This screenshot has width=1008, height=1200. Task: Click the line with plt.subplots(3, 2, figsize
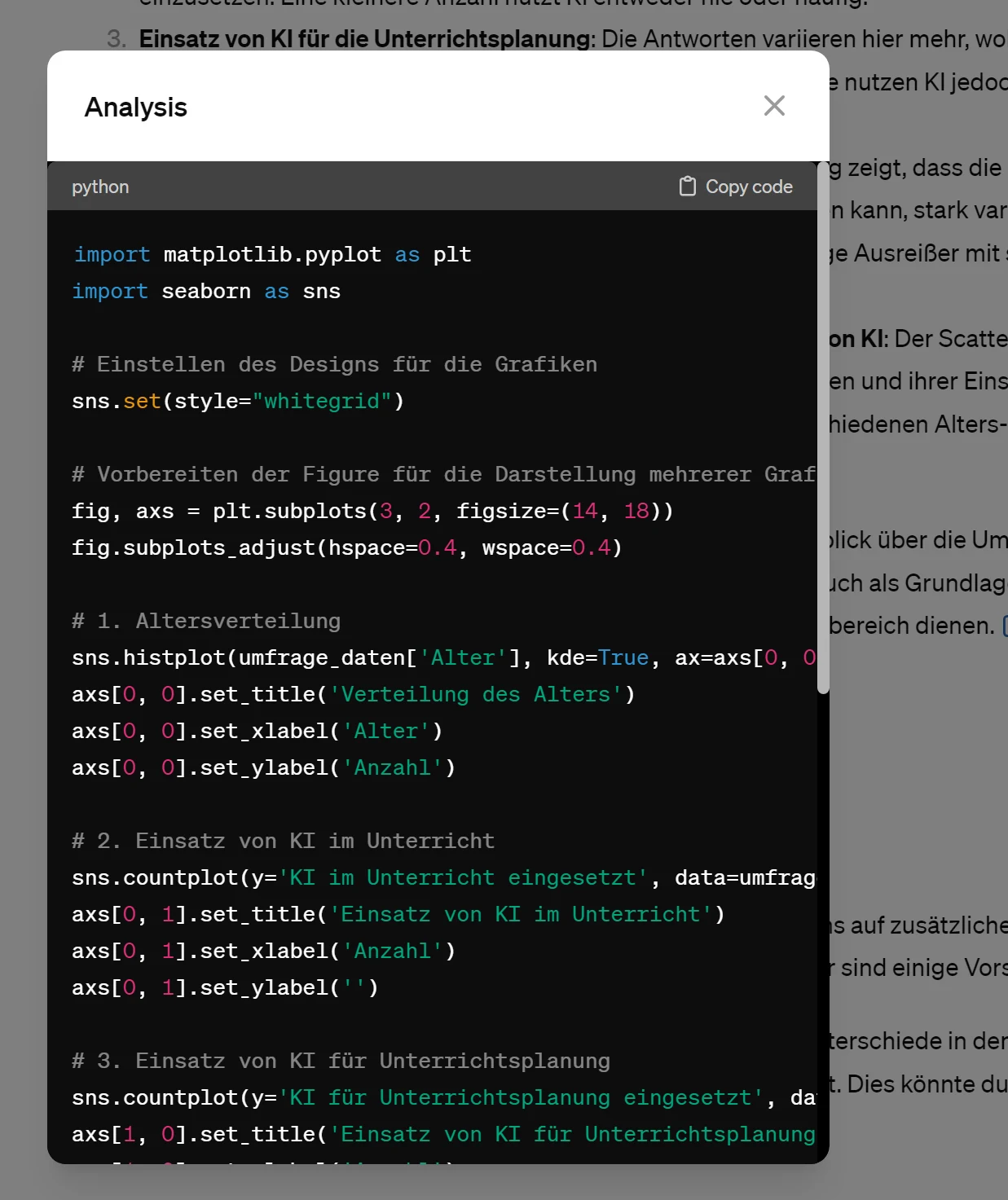pos(372,511)
